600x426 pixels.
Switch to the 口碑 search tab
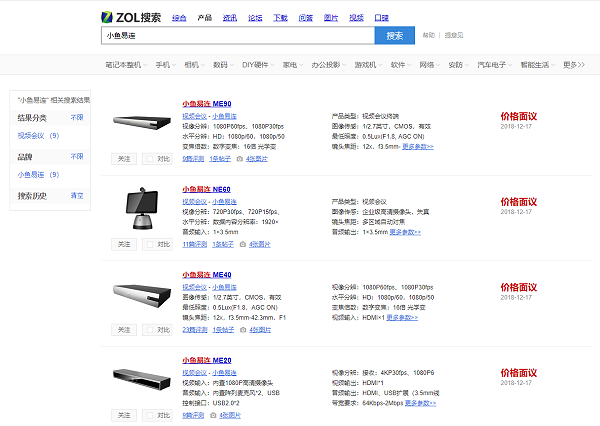tap(382, 18)
